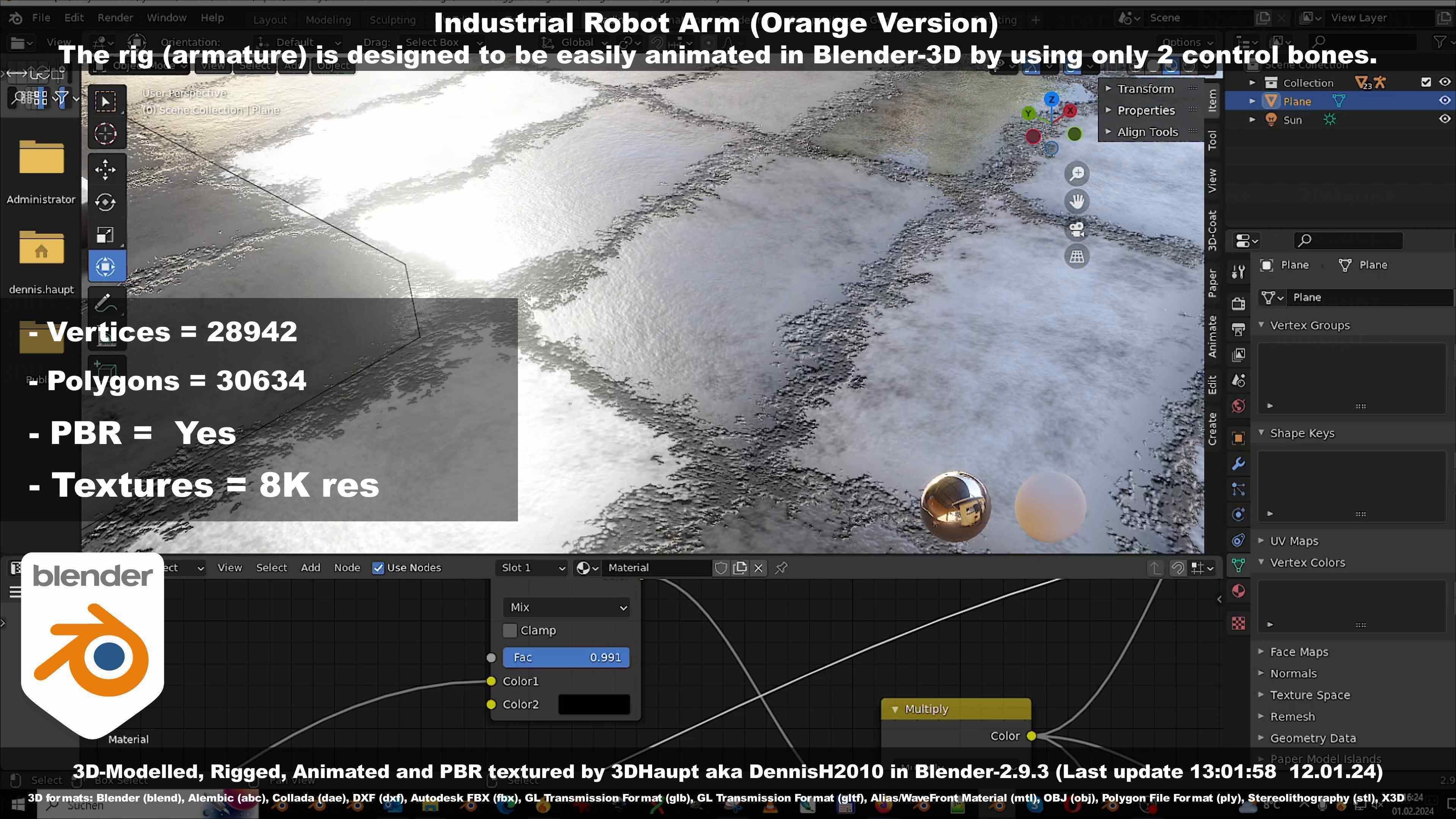
Task: Open the Object properties orange square tab
Action: pos(1238,438)
